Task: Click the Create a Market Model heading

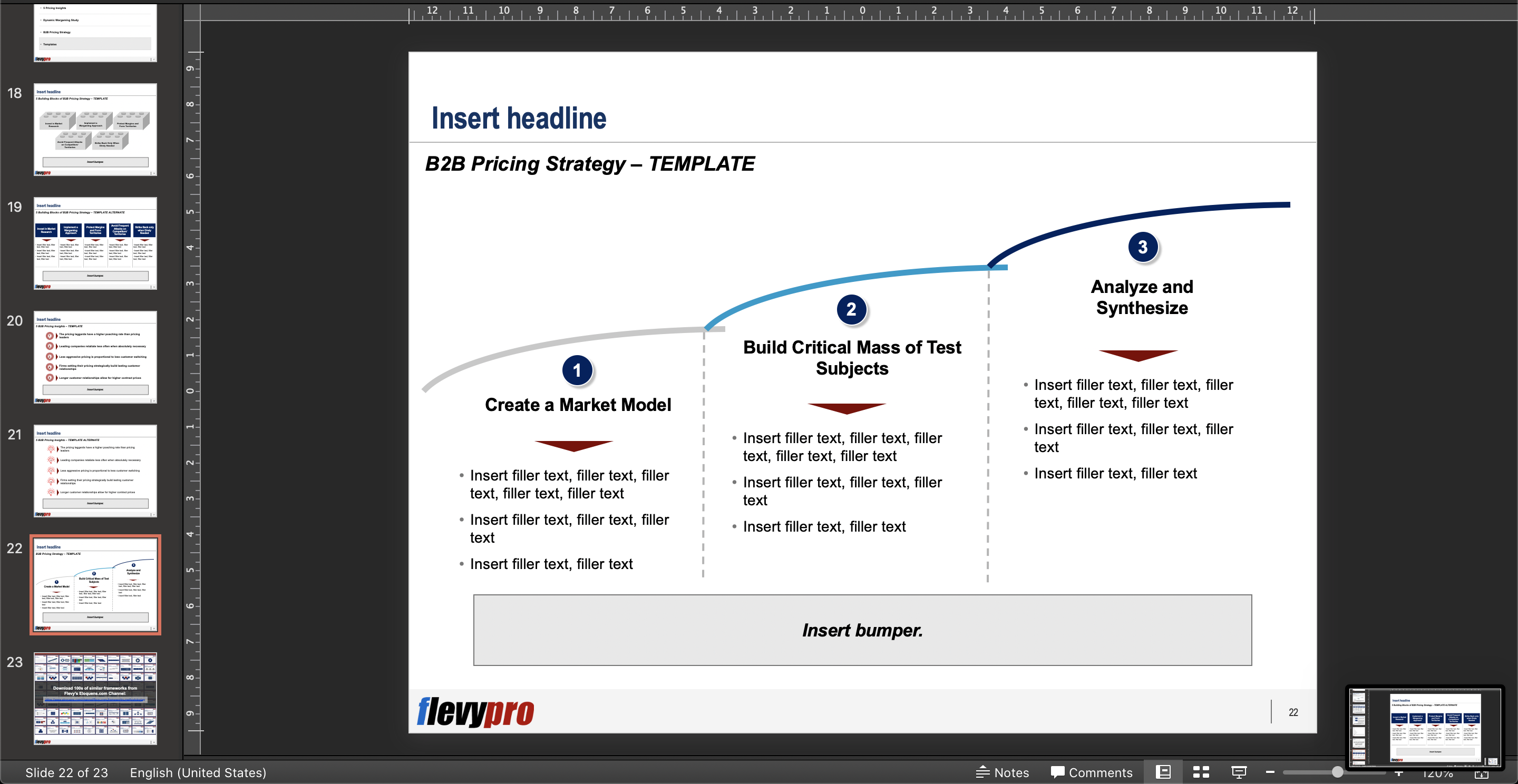Action: 578,405
